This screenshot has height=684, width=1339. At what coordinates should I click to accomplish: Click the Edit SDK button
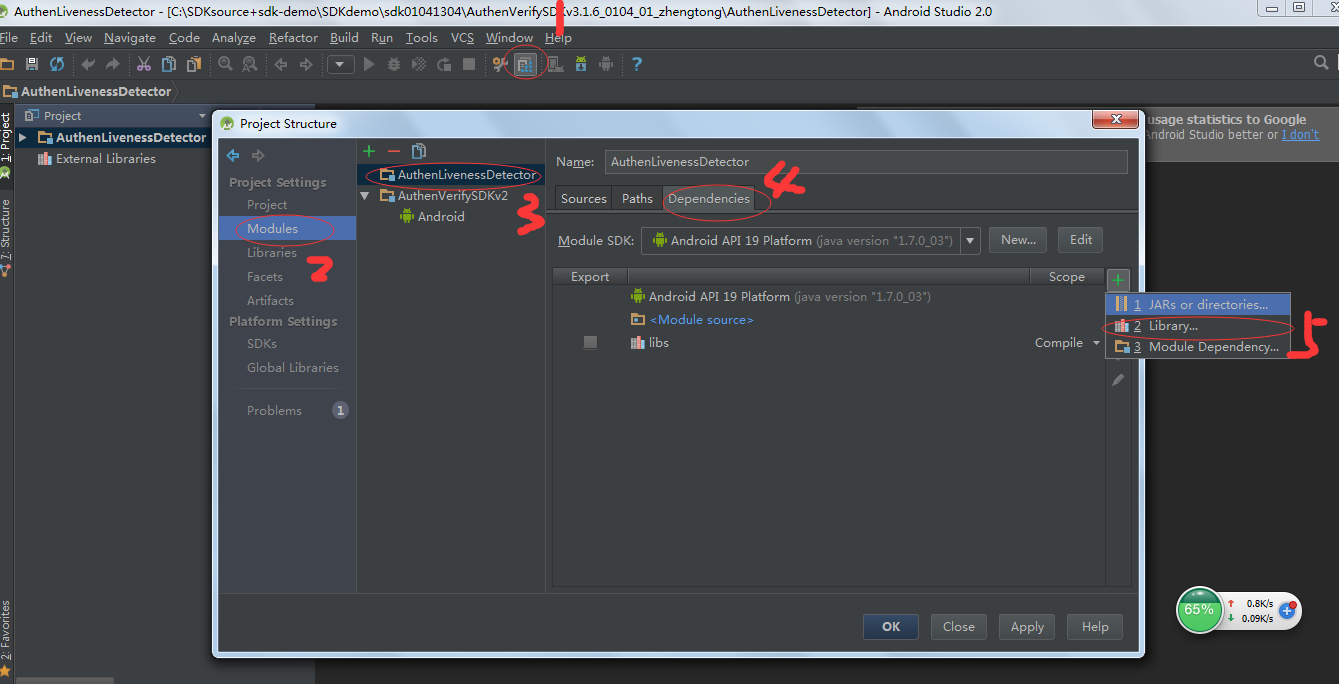[x=1081, y=240]
